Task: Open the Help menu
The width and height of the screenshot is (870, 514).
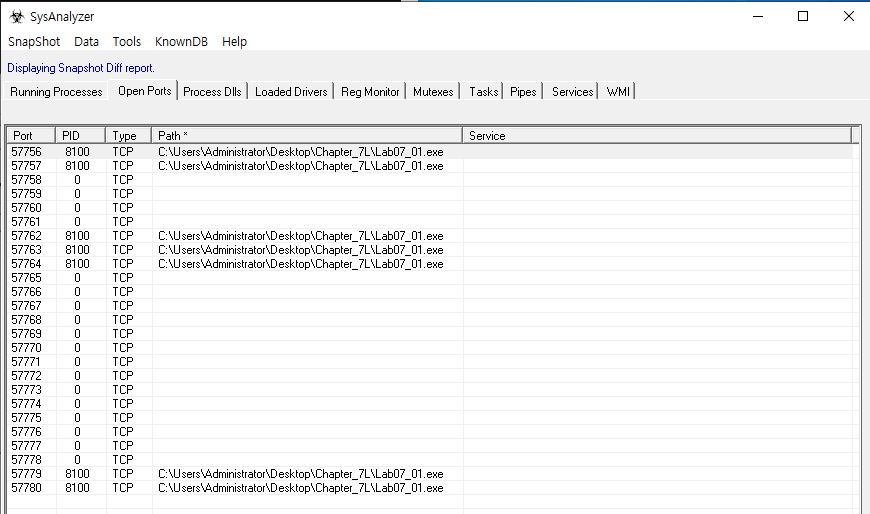Action: click(234, 42)
